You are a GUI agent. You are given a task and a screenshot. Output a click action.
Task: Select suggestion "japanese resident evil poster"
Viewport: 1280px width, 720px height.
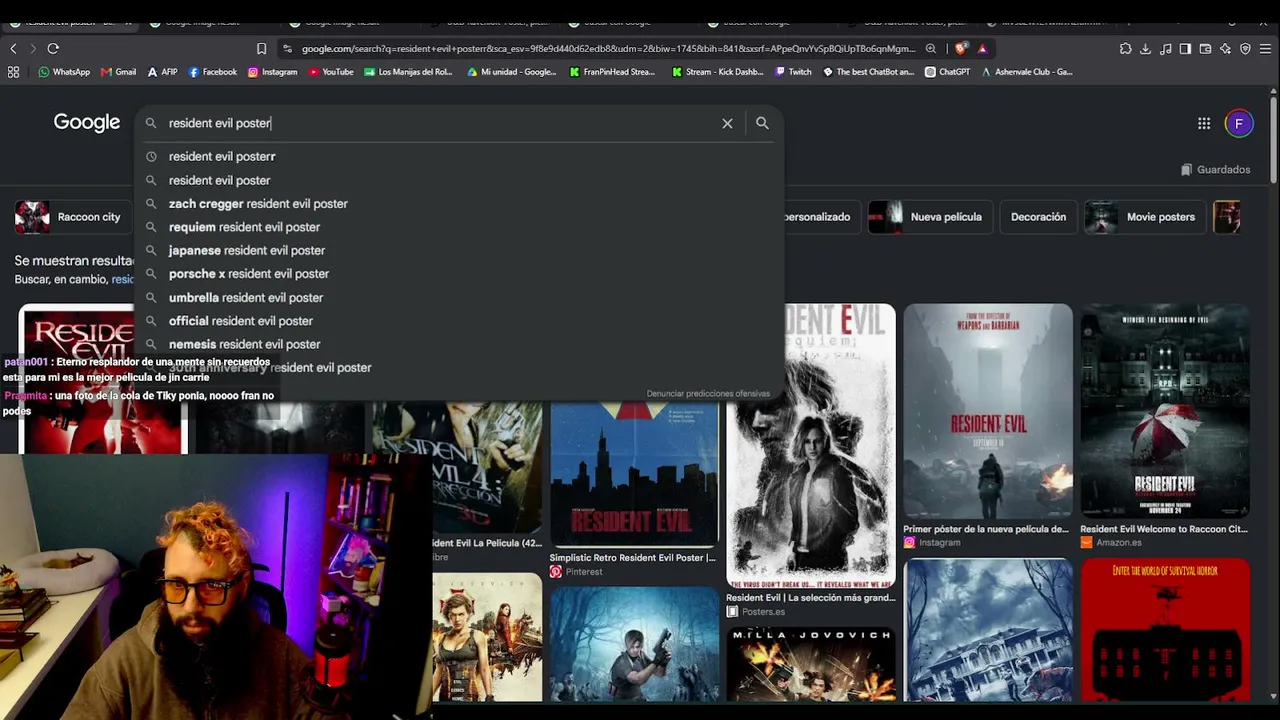[460, 250]
